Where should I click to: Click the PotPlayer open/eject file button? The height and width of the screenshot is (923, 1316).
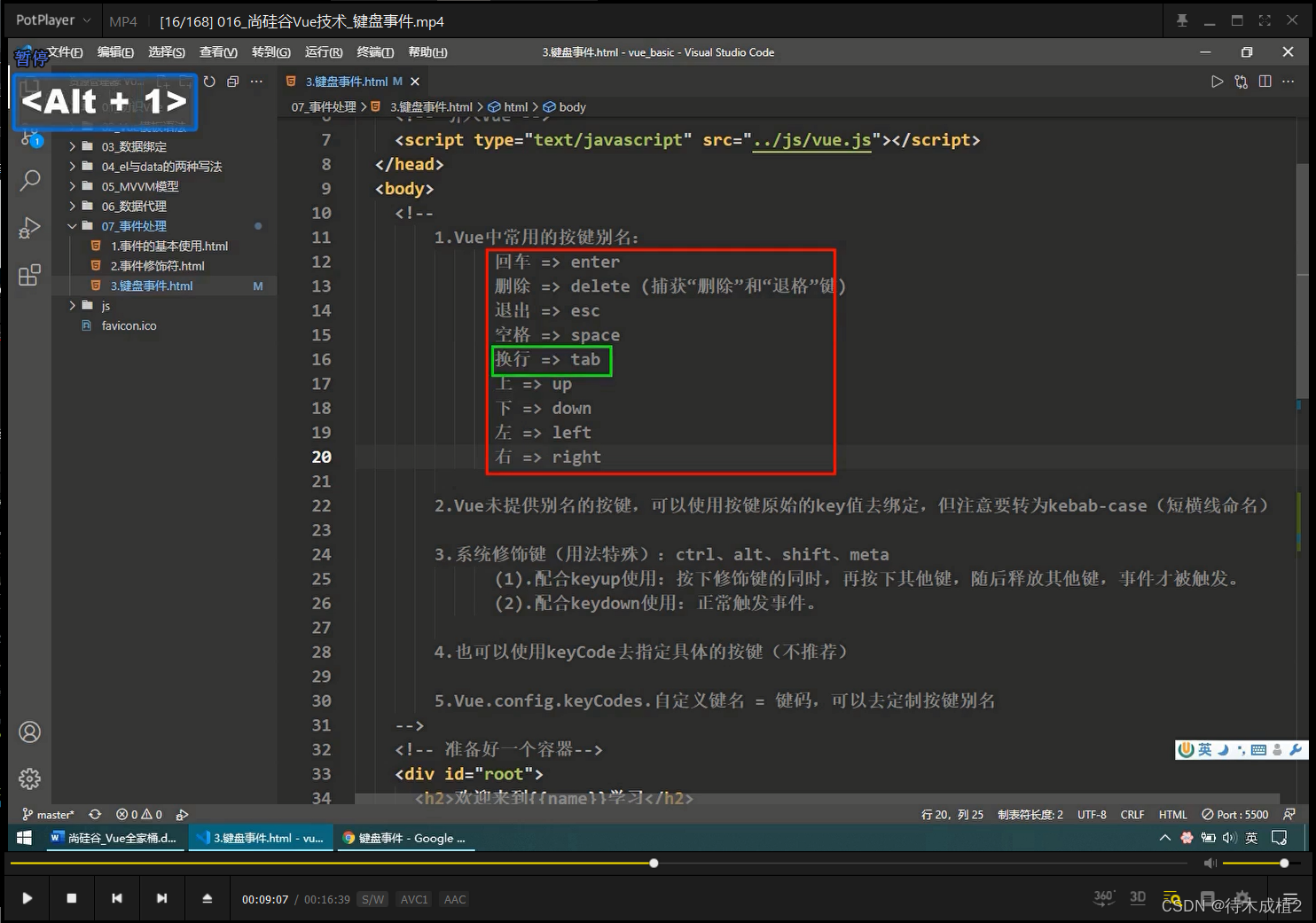point(207,898)
